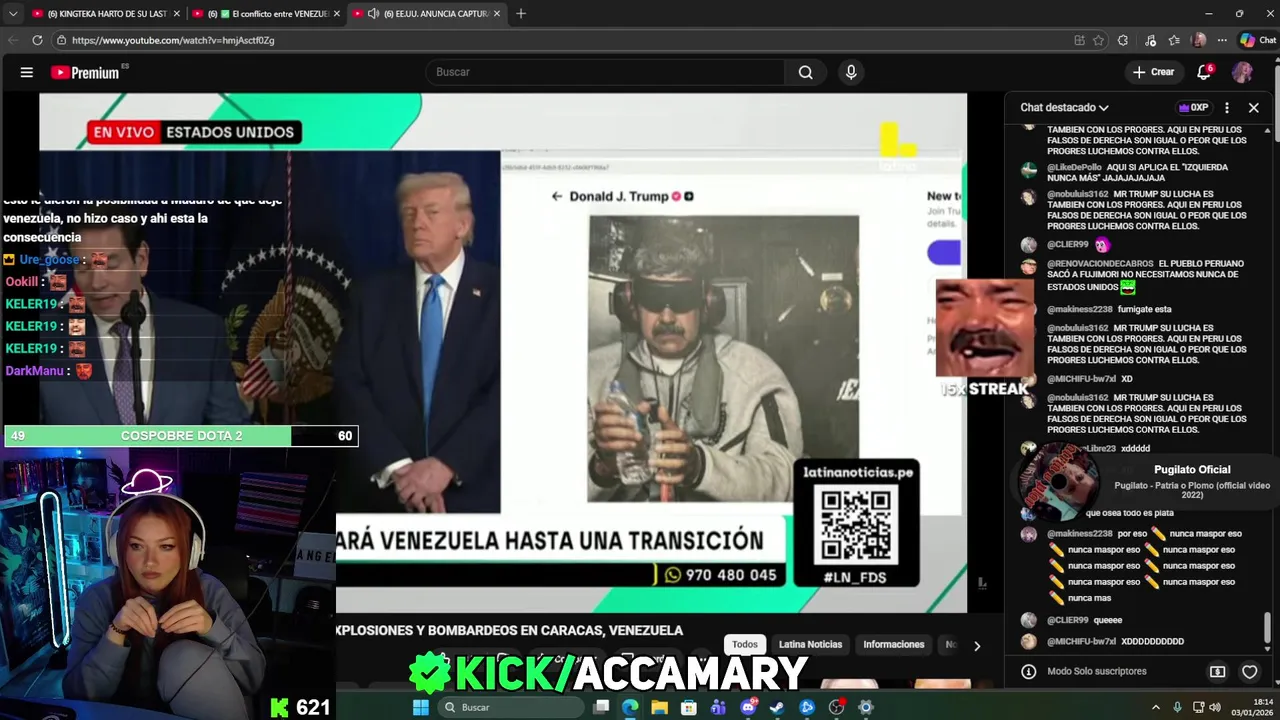
Task: Show hidden system tray icons
Action: (x=1156, y=707)
